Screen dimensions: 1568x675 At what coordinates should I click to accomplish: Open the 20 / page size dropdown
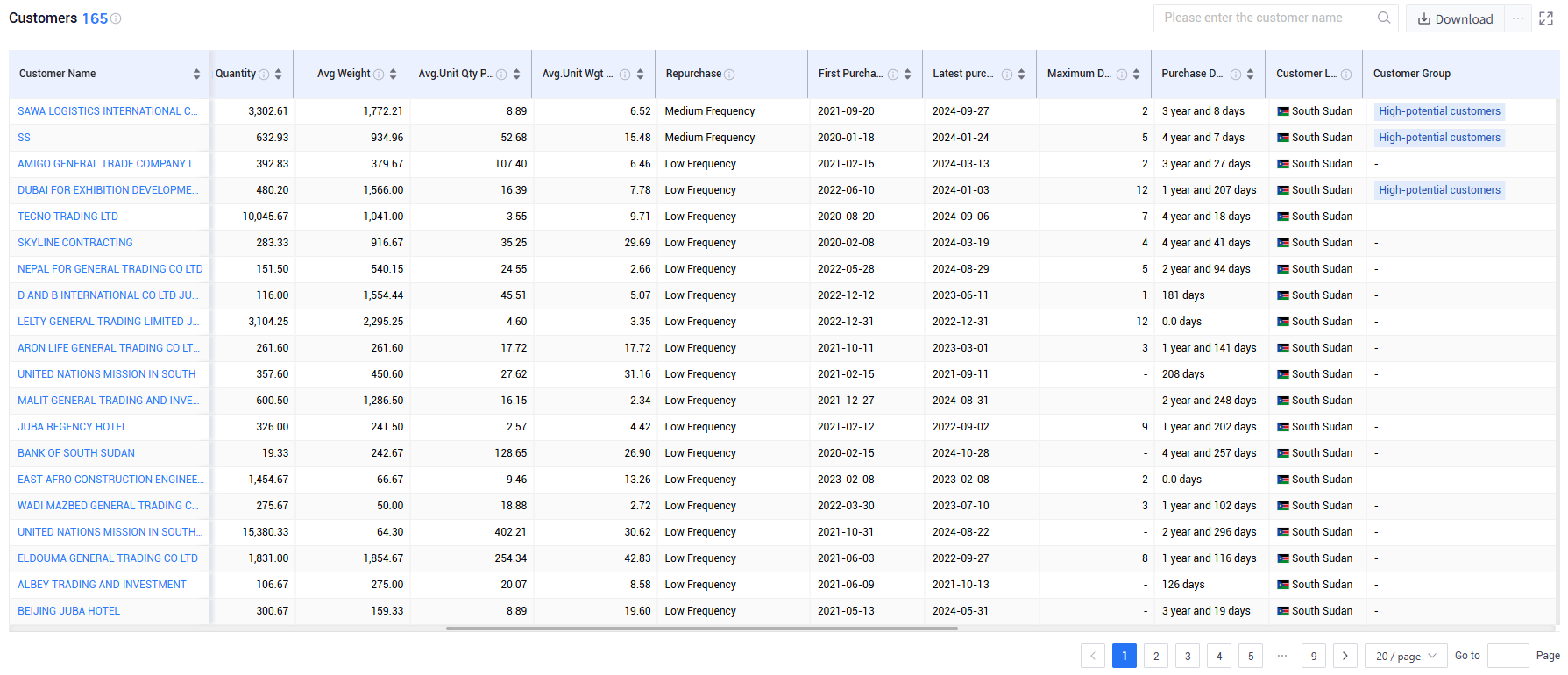pyautogui.click(x=1406, y=656)
